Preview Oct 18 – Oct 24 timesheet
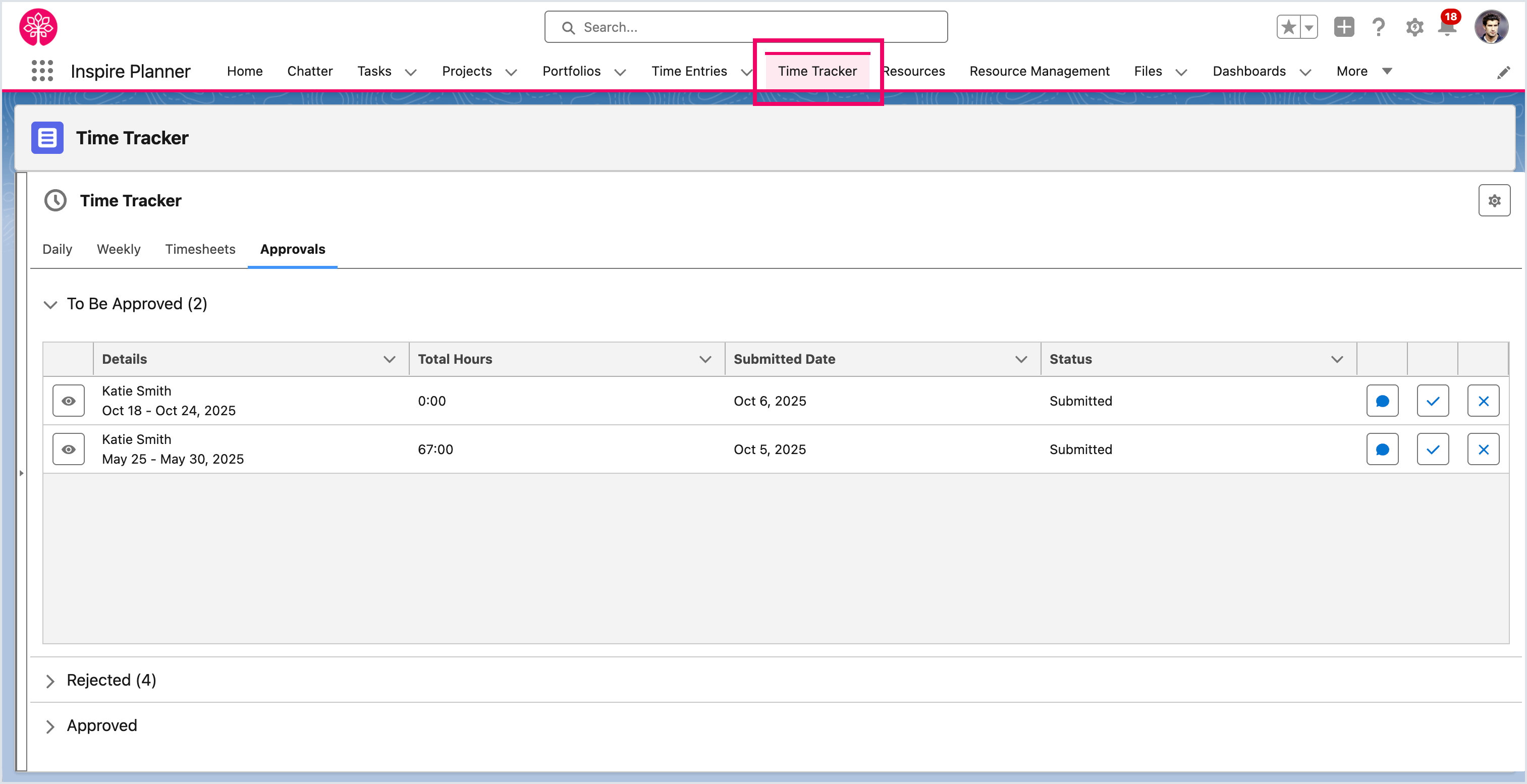 pos(69,401)
